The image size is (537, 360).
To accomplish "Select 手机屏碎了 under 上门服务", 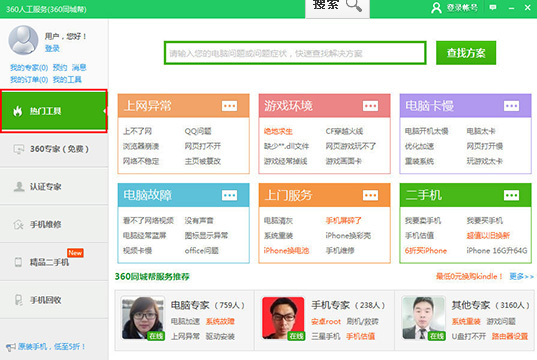I will coord(344,221).
